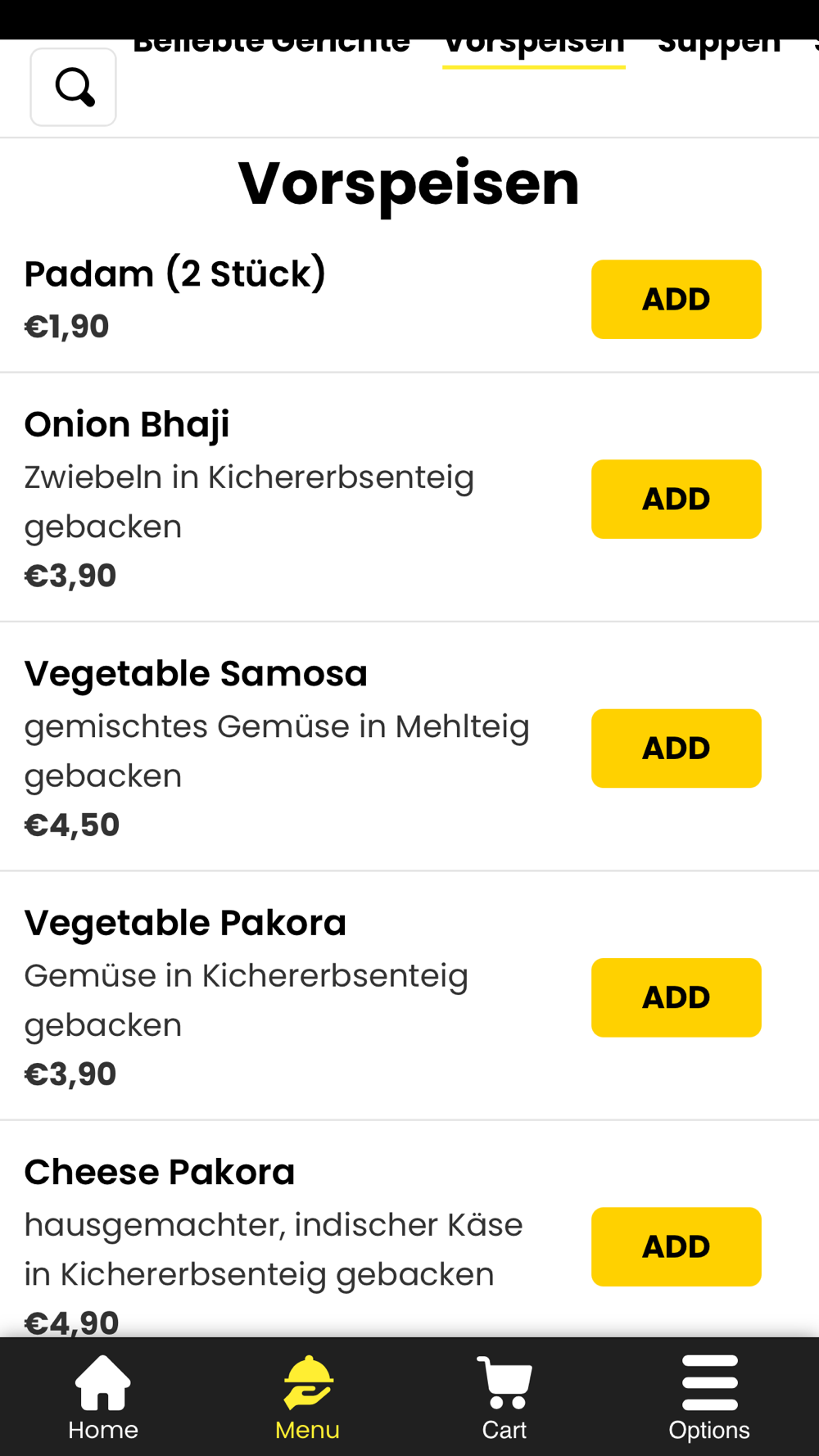
Task: Open Vegetable Samosa item title
Action: tap(196, 674)
